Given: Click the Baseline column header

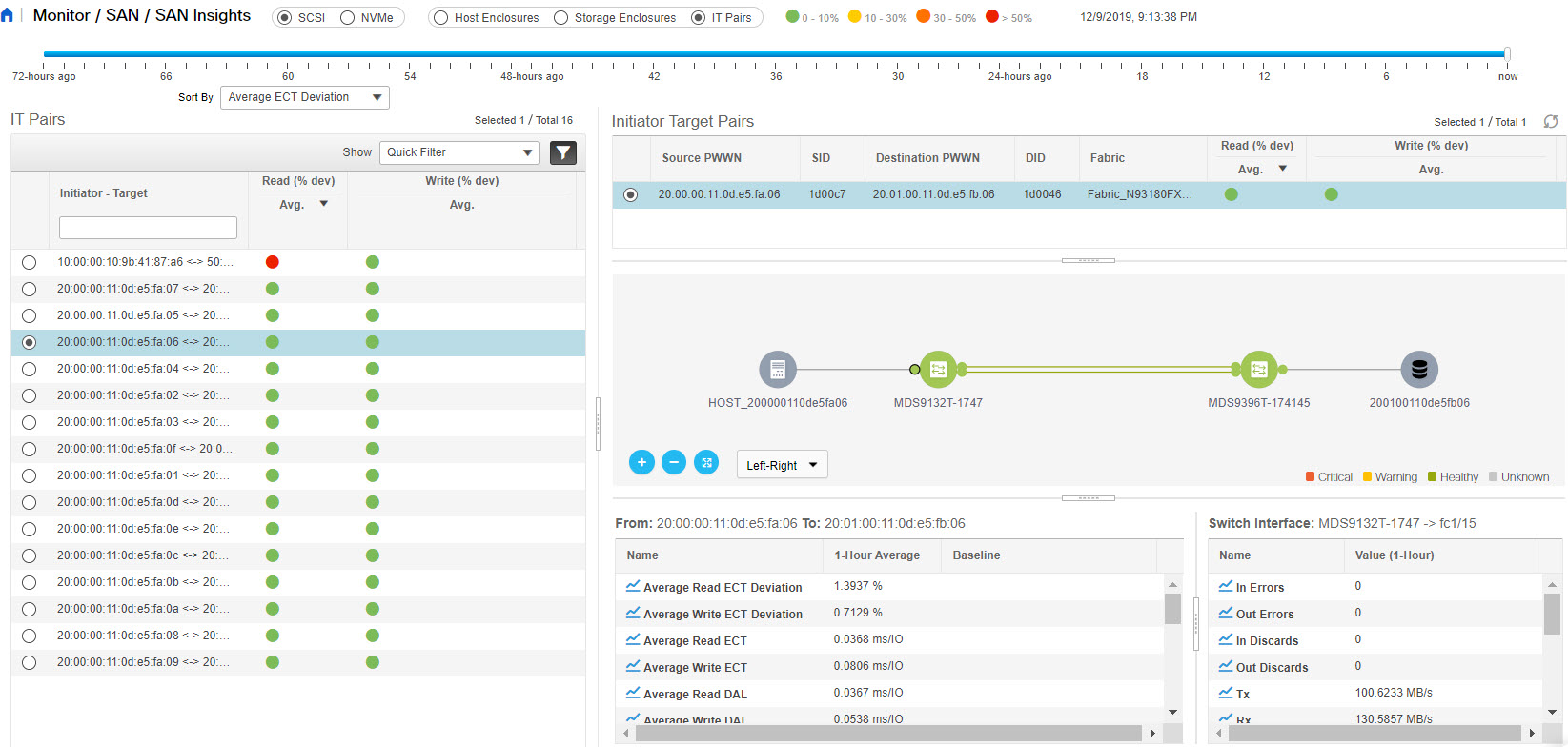Looking at the screenshot, I should tap(976, 555).
